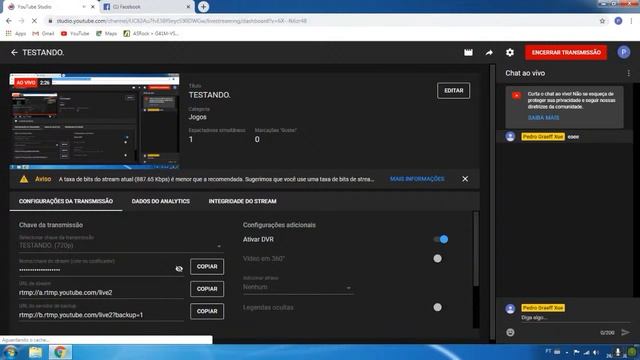Open the Maps bookmark
The image size is (640, 360).
[x=107, y=33]
